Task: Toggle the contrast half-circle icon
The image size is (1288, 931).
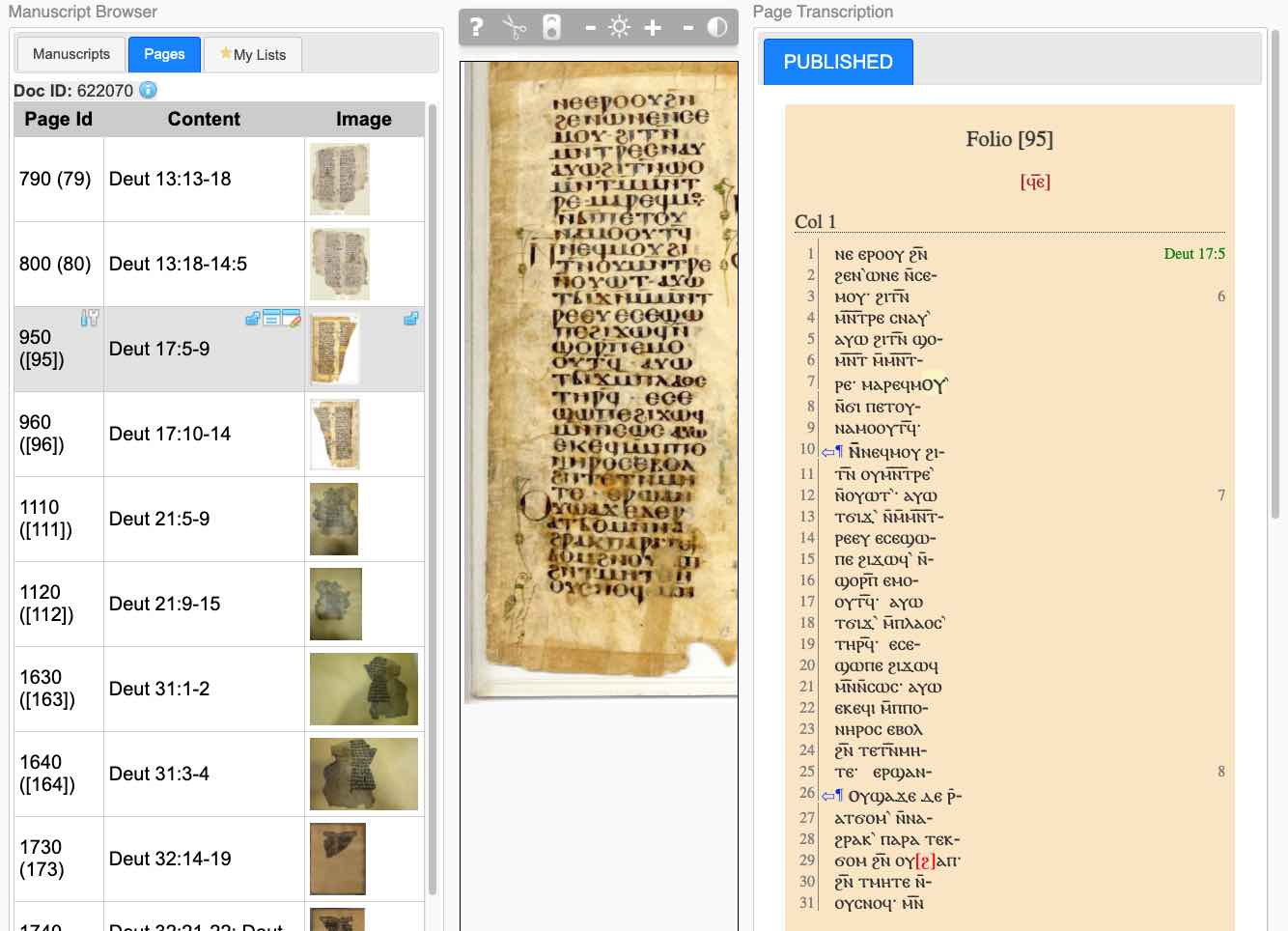Action: tap(717, 27)
